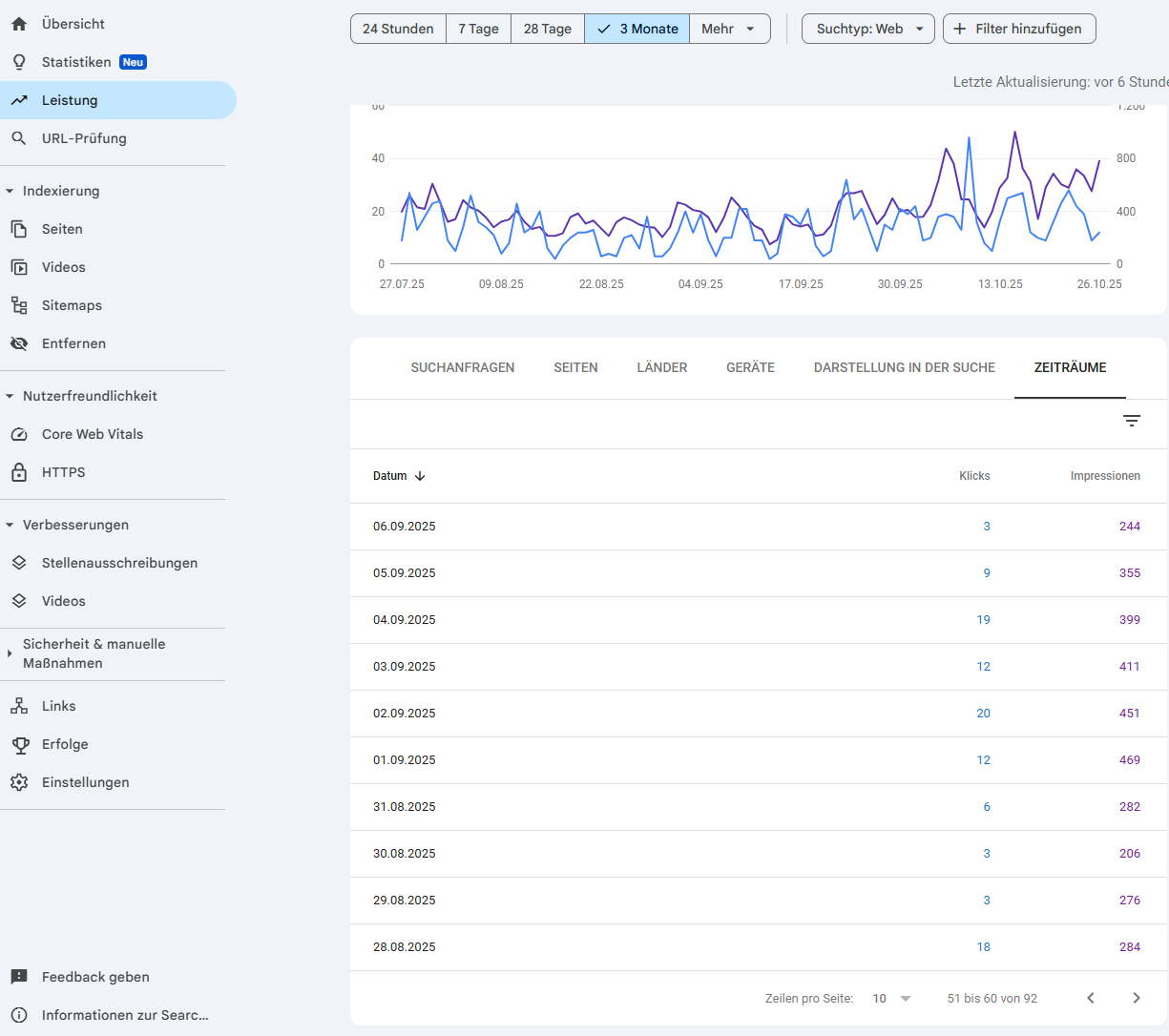Switch to the SUCHANFRAGEN tab

pyautogui.click(x=463, y=367)
